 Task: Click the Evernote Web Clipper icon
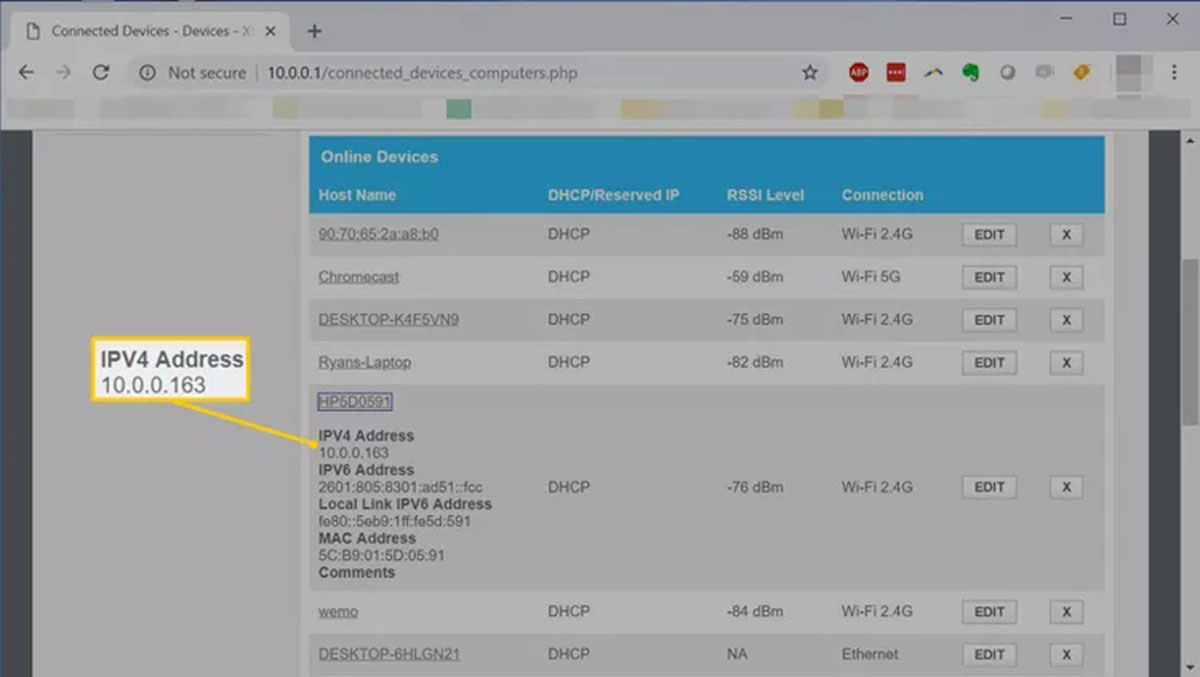pos(970,72)
